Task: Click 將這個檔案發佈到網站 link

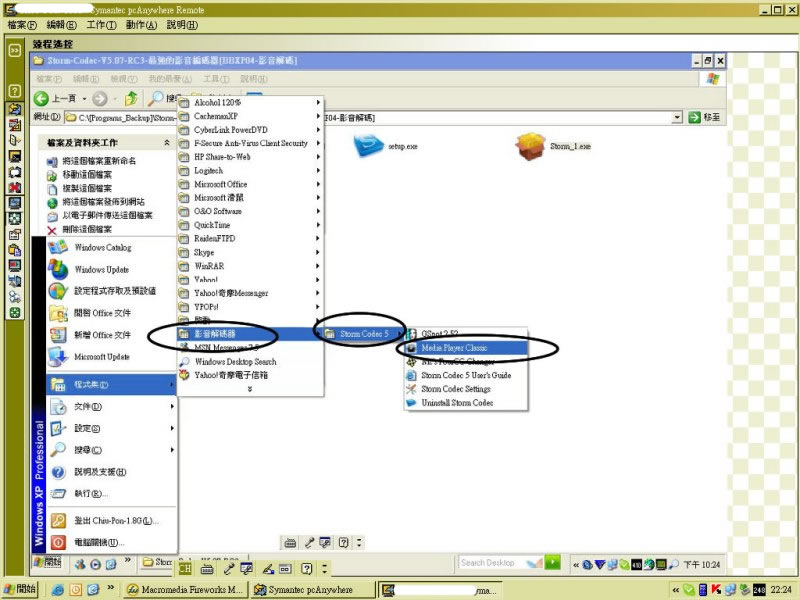Action: (103, 202)
